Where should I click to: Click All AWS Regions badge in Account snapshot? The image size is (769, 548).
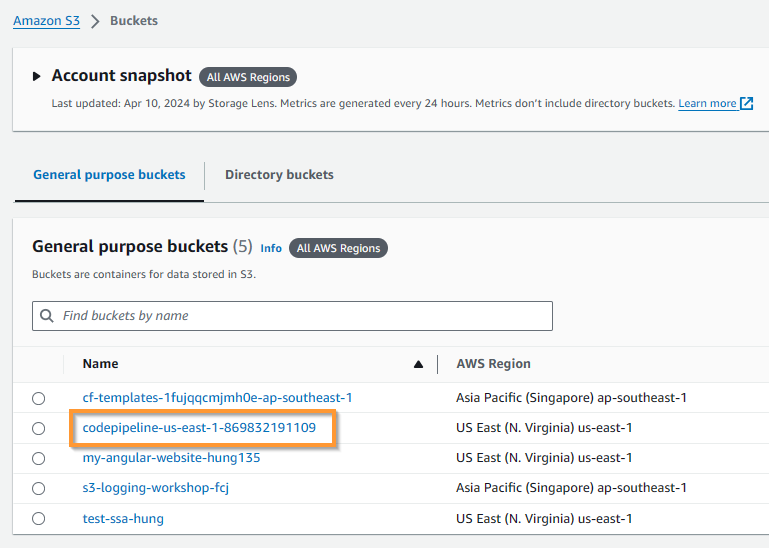248,77
